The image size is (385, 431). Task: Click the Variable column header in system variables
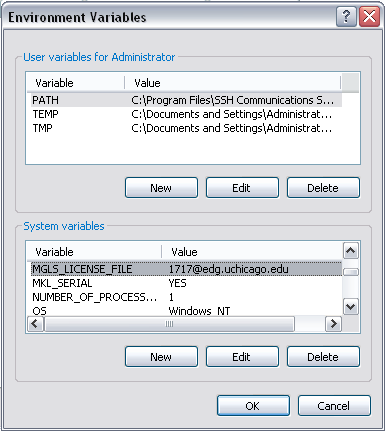(94, 252)
